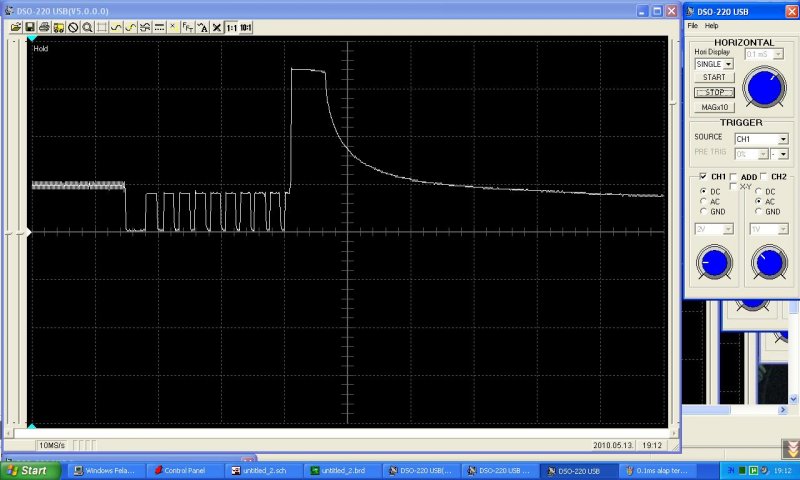Switch to Windows Fela... taskbar item
800x480 pixels.
(105, 470)
